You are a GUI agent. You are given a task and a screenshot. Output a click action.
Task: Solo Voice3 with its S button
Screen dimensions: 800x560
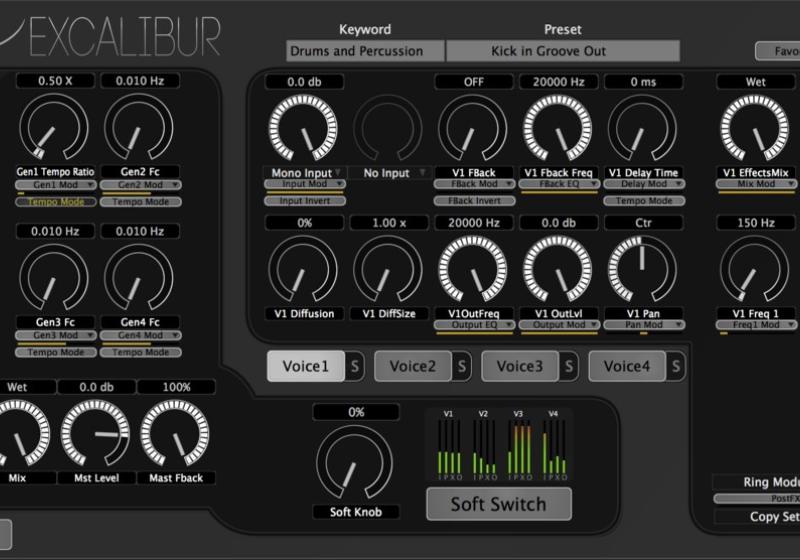pos(569,366)
